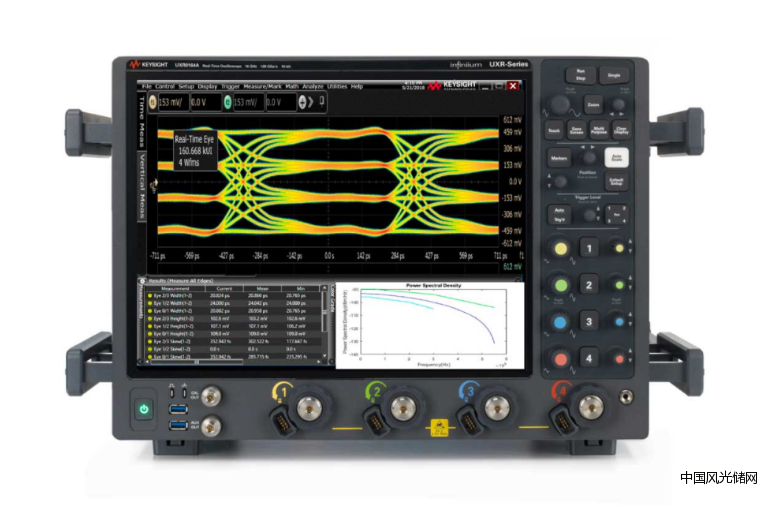Open the Math menu
Screen dimensions: 766x508
[x=292, y=86]
